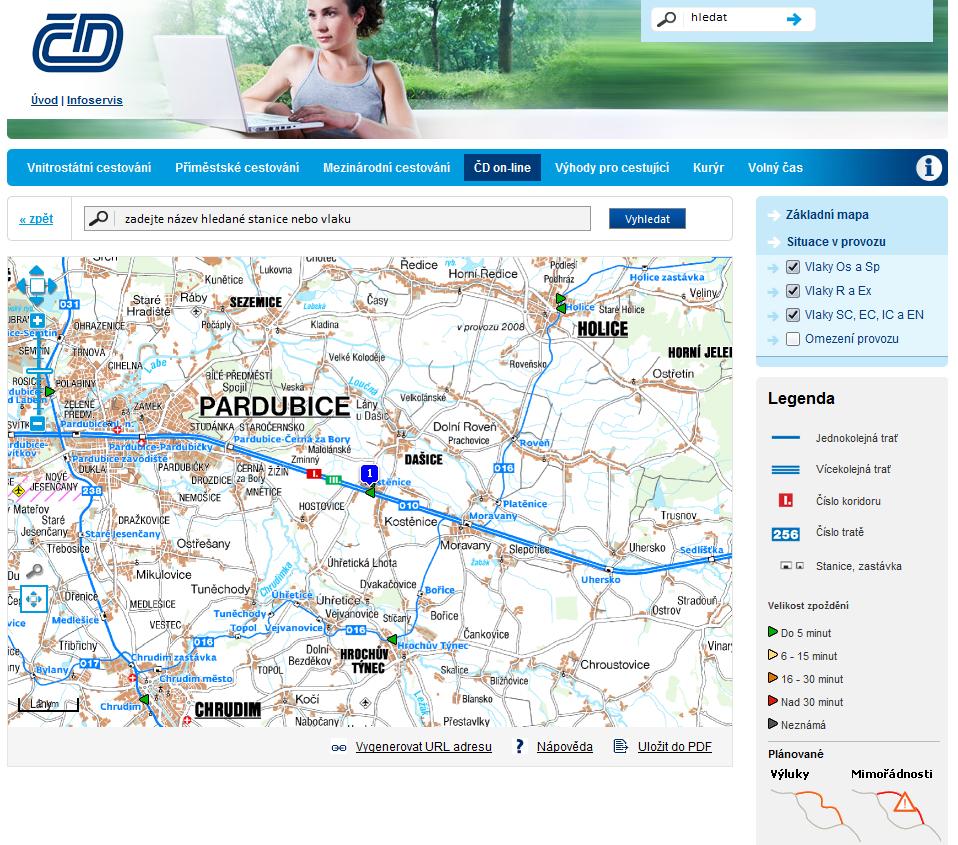Click the station or train search field
The image size is (958, 845).
coord(352,219)
